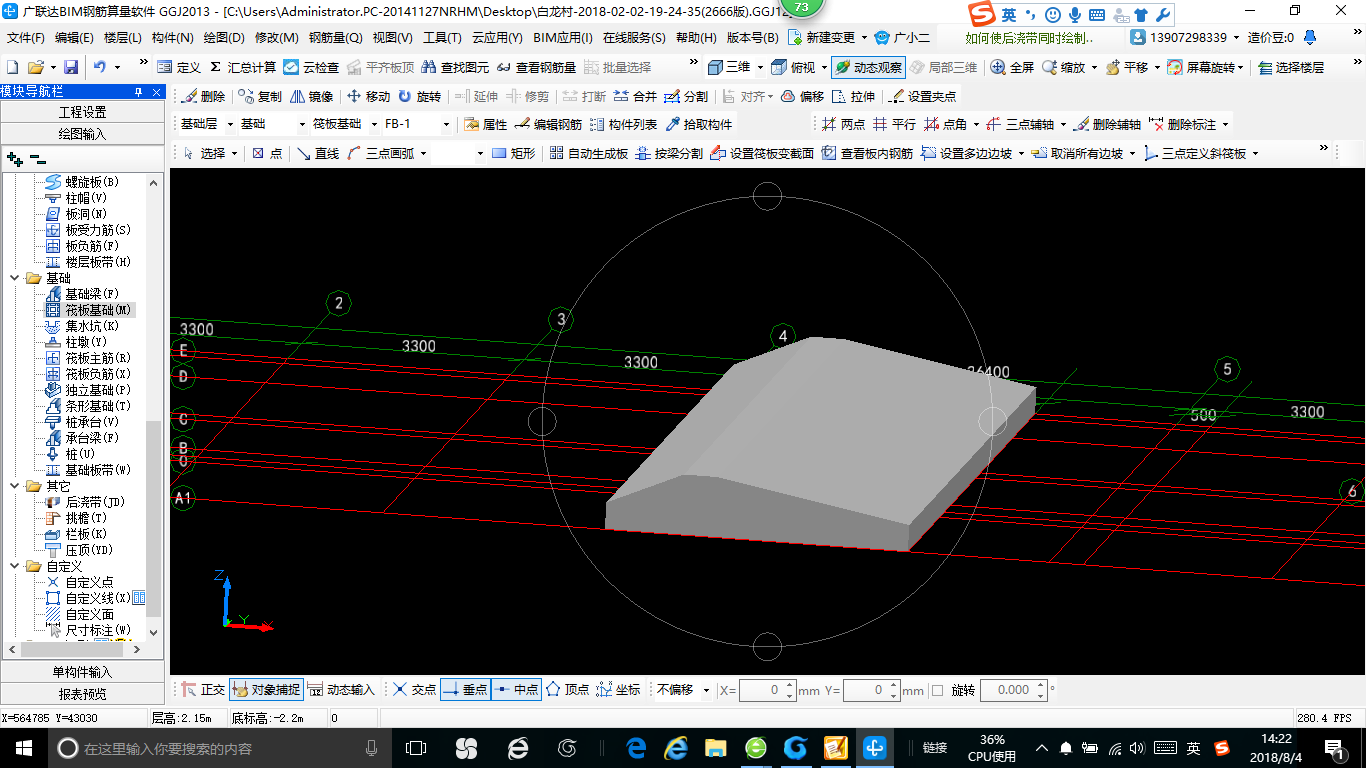This screenshot has height=768, width=1366.
Task: Choose the 镜像 mirror tool
Action: pos(311,97)
